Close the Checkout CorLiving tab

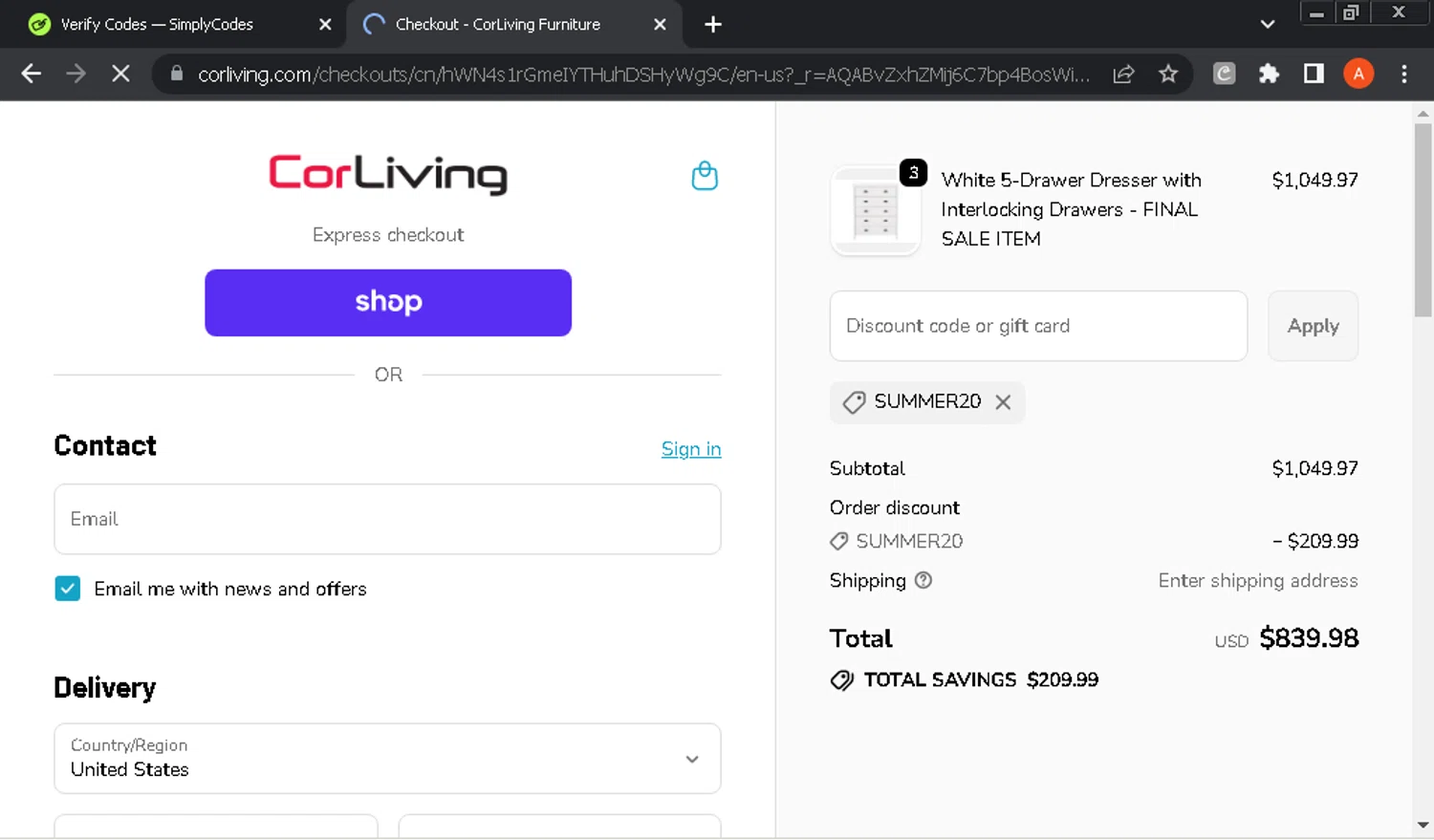[660, 25]
